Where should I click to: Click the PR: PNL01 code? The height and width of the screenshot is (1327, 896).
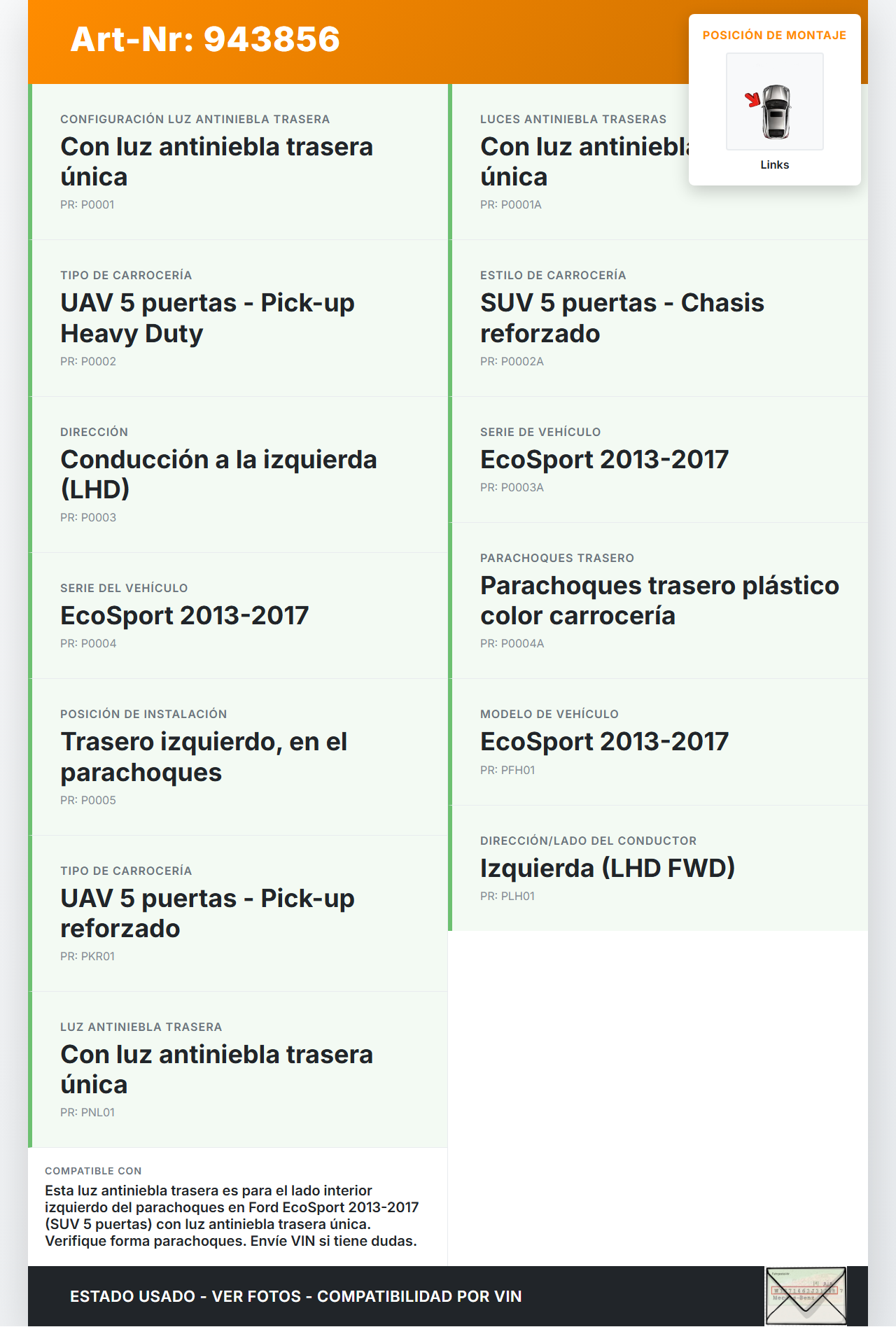click(x=87, y=1112)
